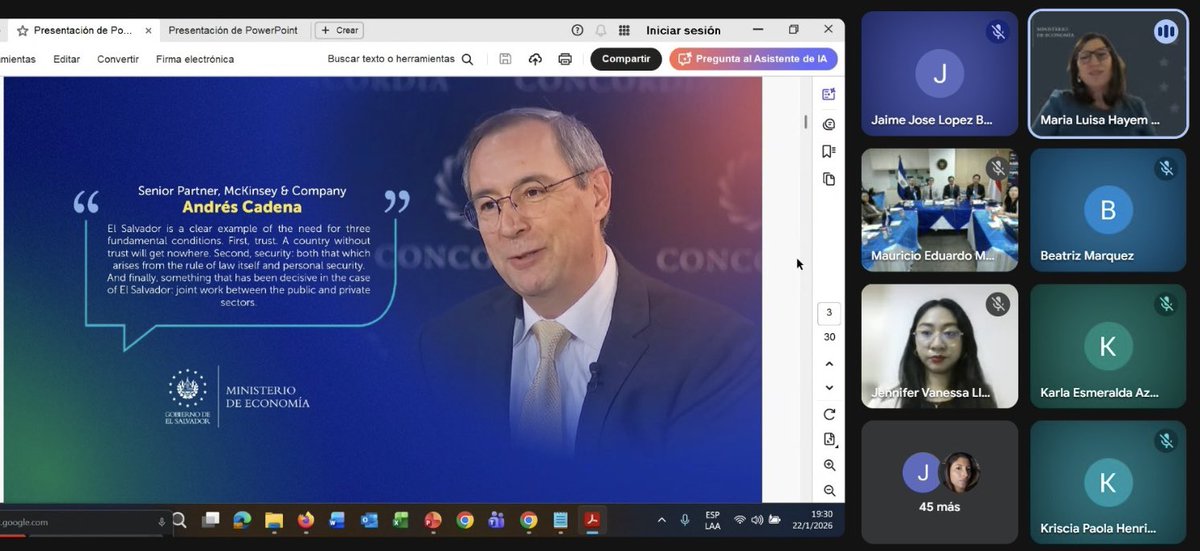Click the current page number box 3
This screenshot has height=551, width=1200.
tap(829, 313)
